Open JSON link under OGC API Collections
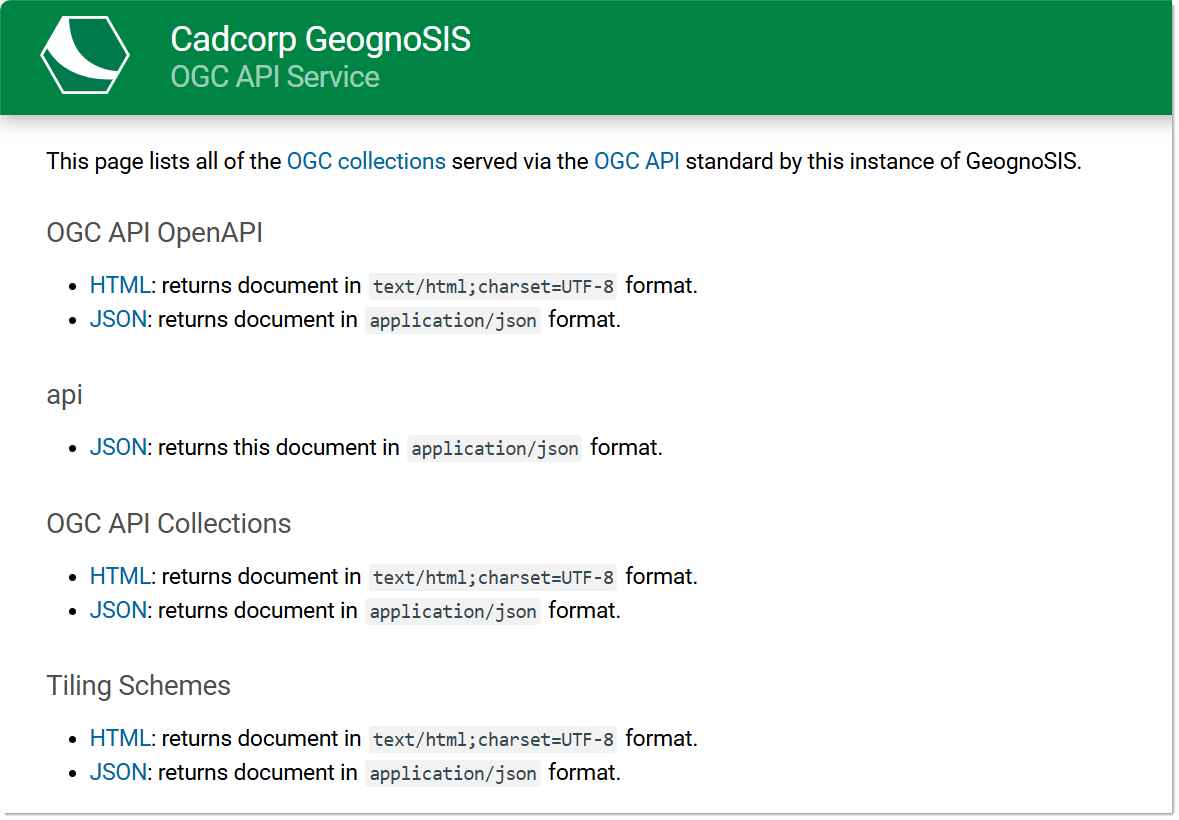Image resolution: width=1179 pixels, height=820 pixels. tap(118, 610)
